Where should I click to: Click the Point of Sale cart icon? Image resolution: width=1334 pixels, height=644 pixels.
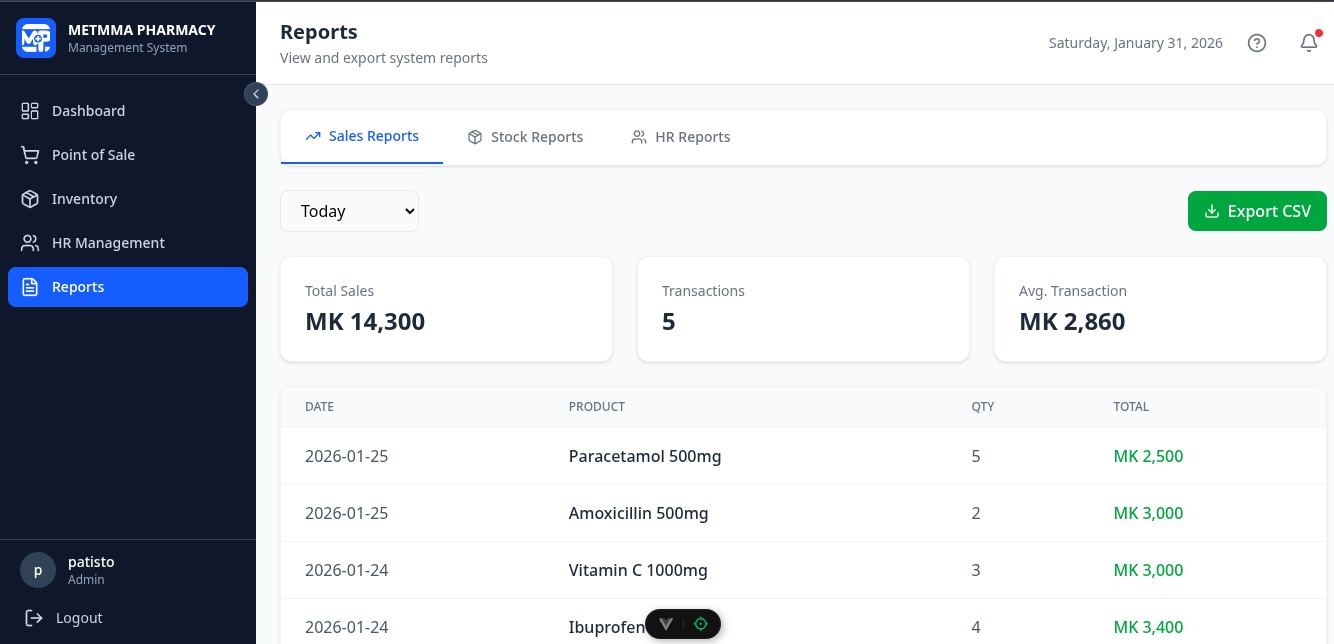point(30,155)
